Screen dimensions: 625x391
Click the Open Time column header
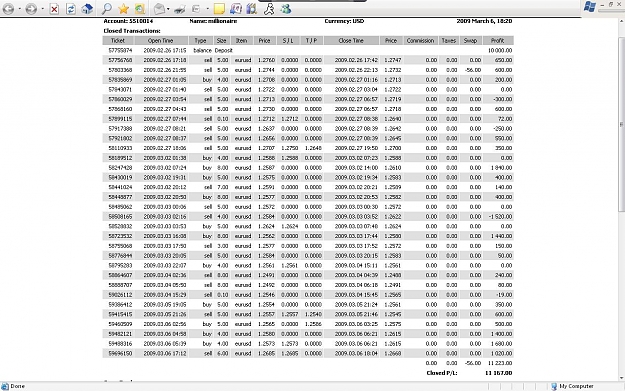tap(161, 41)
